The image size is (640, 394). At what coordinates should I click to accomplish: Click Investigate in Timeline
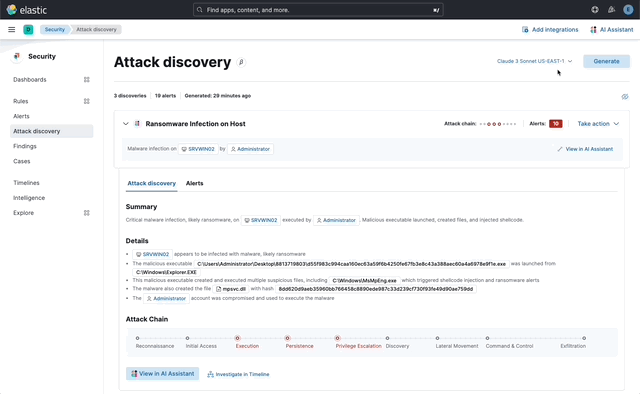pyautogui.click(x=238, y=374)
